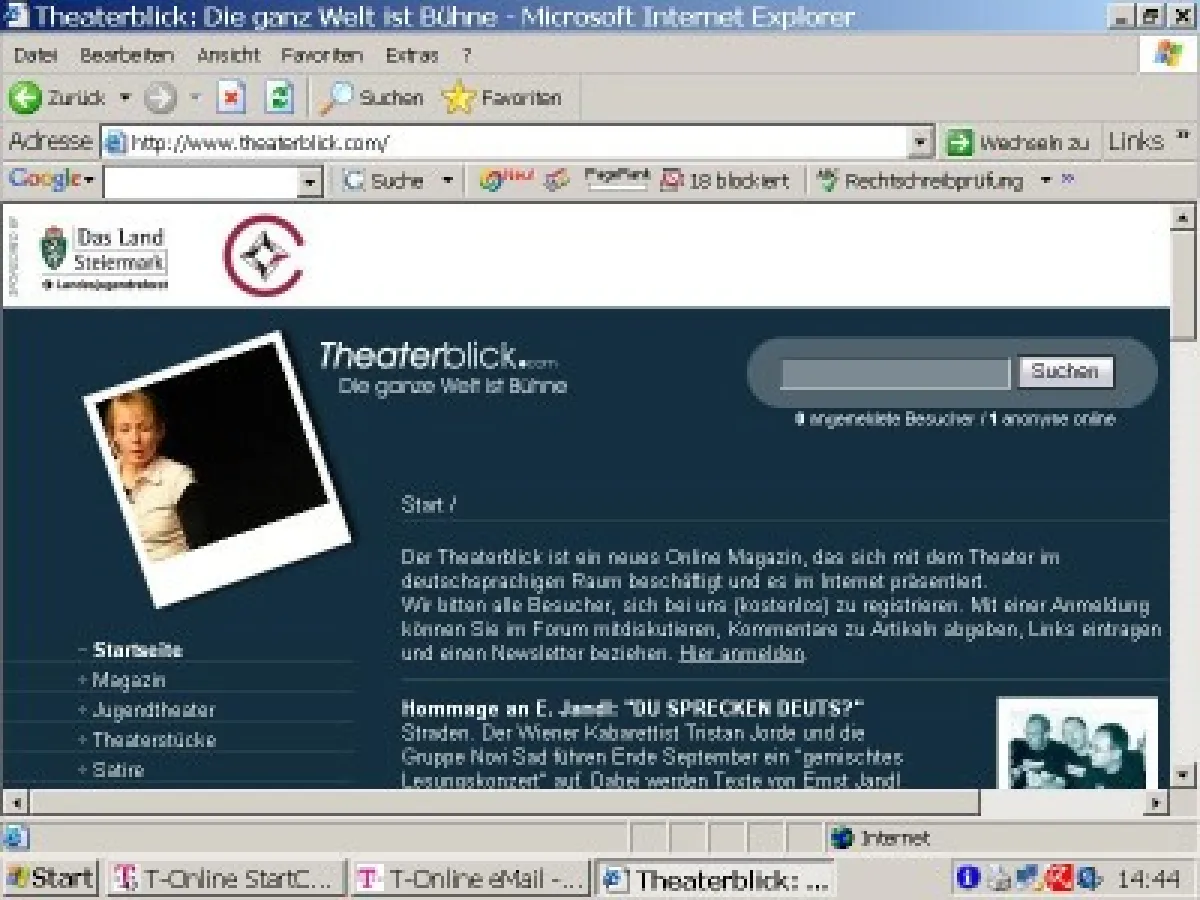
Task: Open the Extras menu
Action: [411, 56]
